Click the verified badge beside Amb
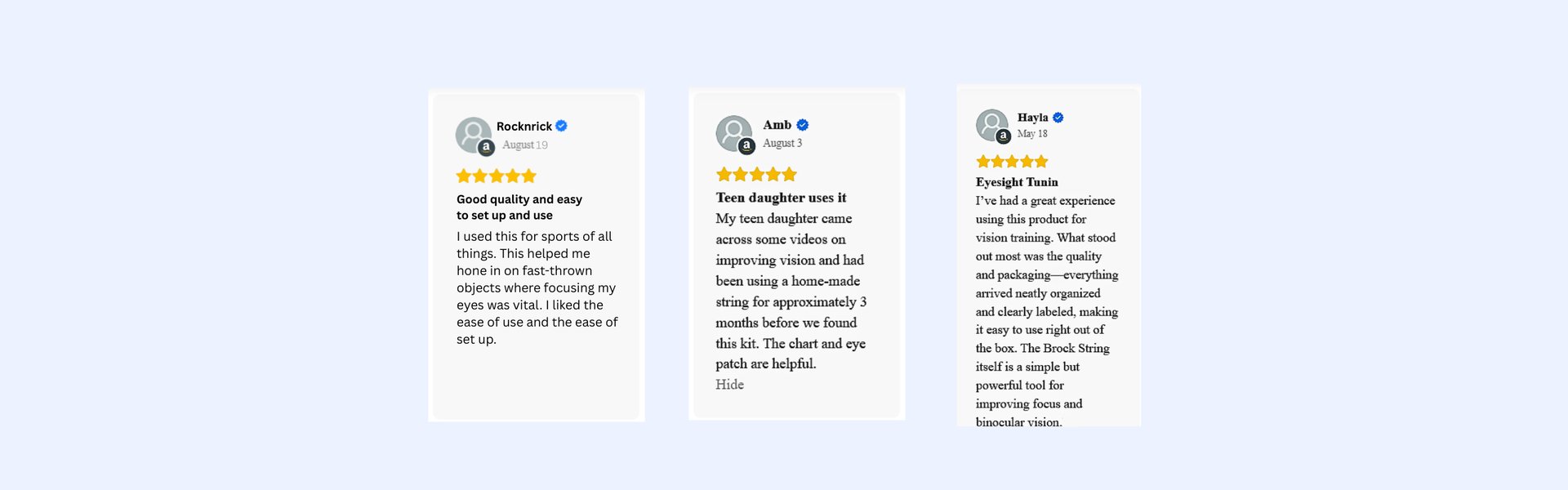This screenshot has height=490, width=1568. coord(803,125)
